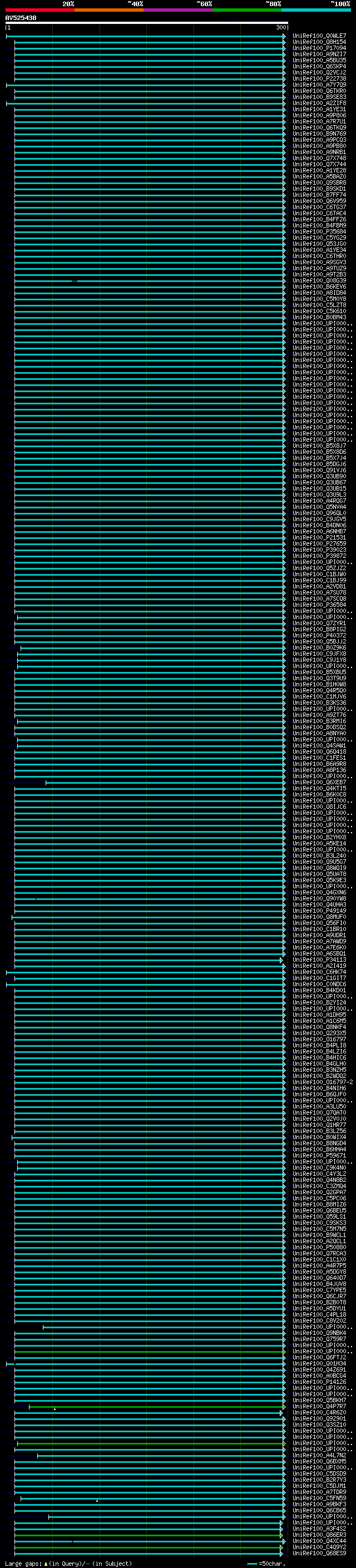Click the UniRef100_Q6XEB7 alignment bar
The width and height of the screenshot is (356, 1568).
pos(166,782)
